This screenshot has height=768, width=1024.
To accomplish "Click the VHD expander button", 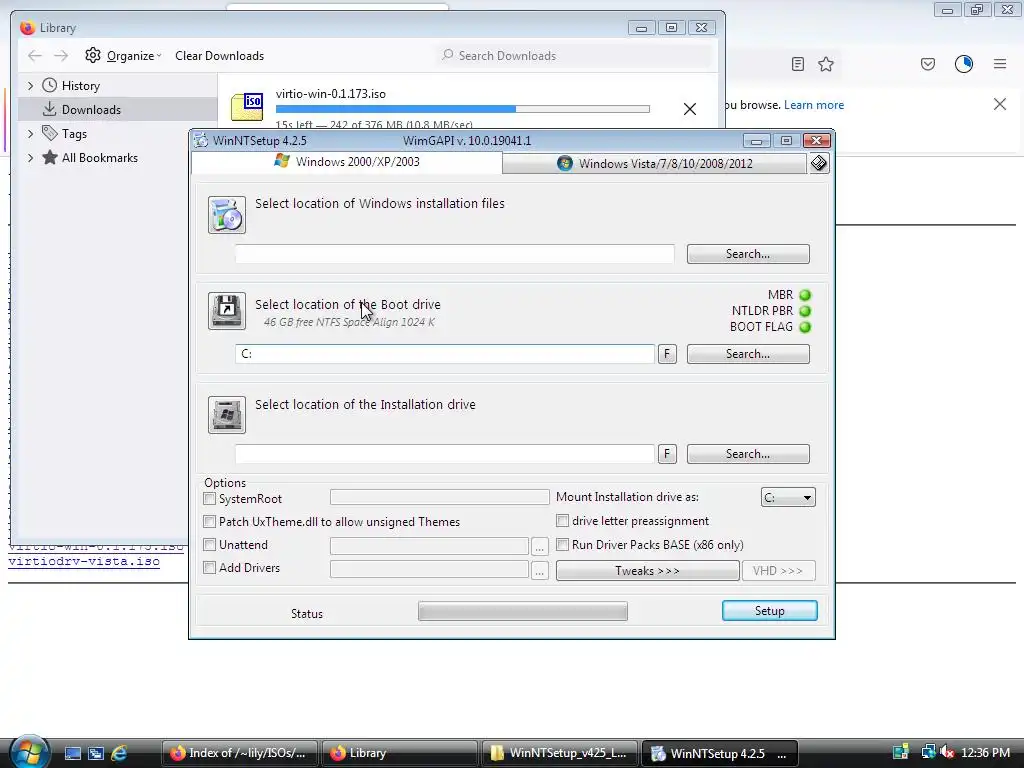I will (x=778, y=571).
